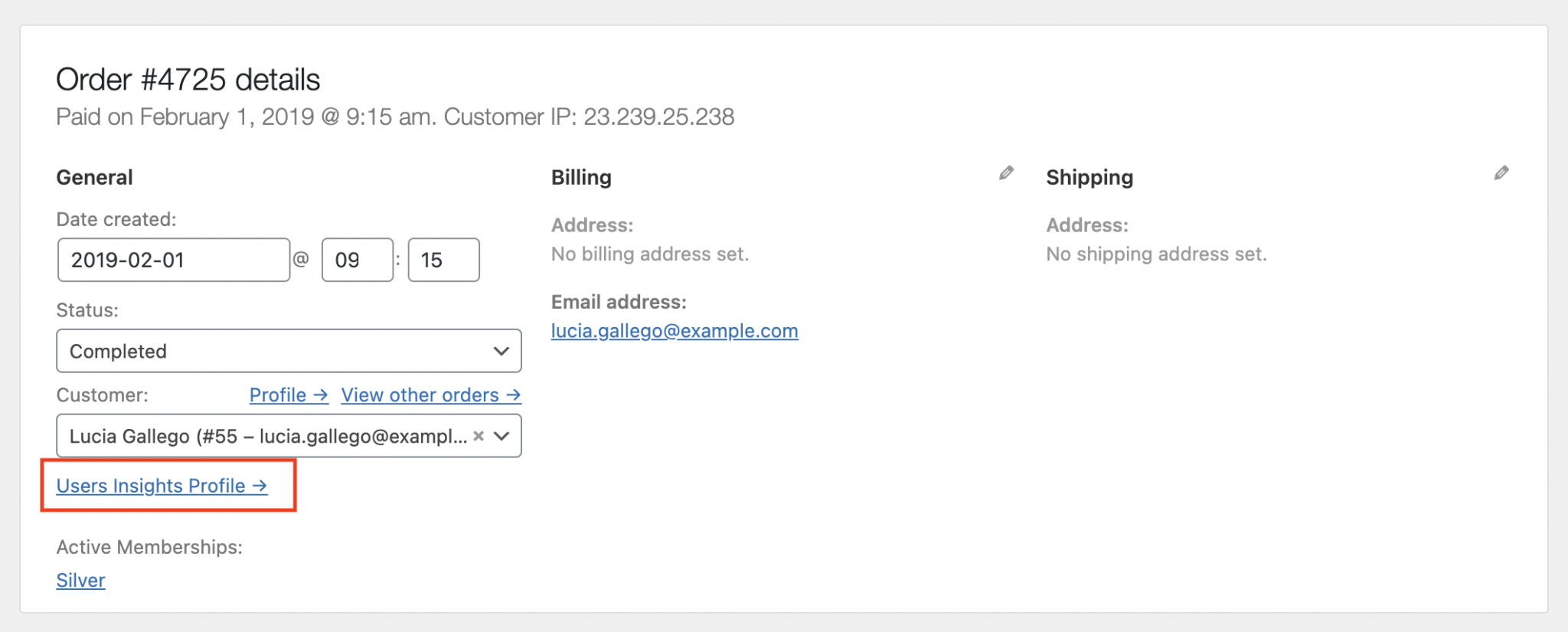The width and height of the screenshot is (1568, 632).
Task: Open the Status dropdown showing Completed
Action: click(289, 351)
